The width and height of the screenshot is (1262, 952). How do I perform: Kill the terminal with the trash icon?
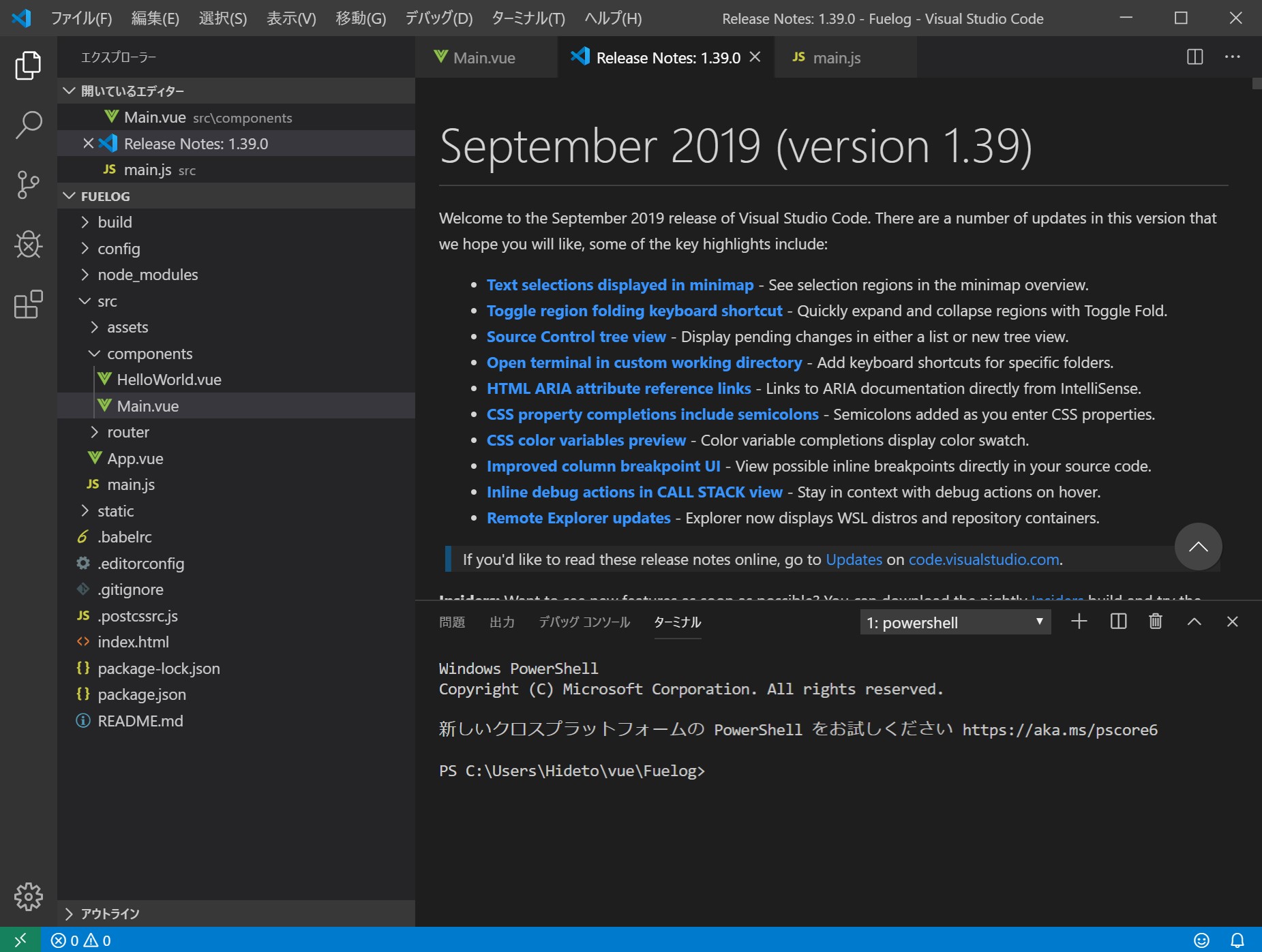[x=1155, y=621]
